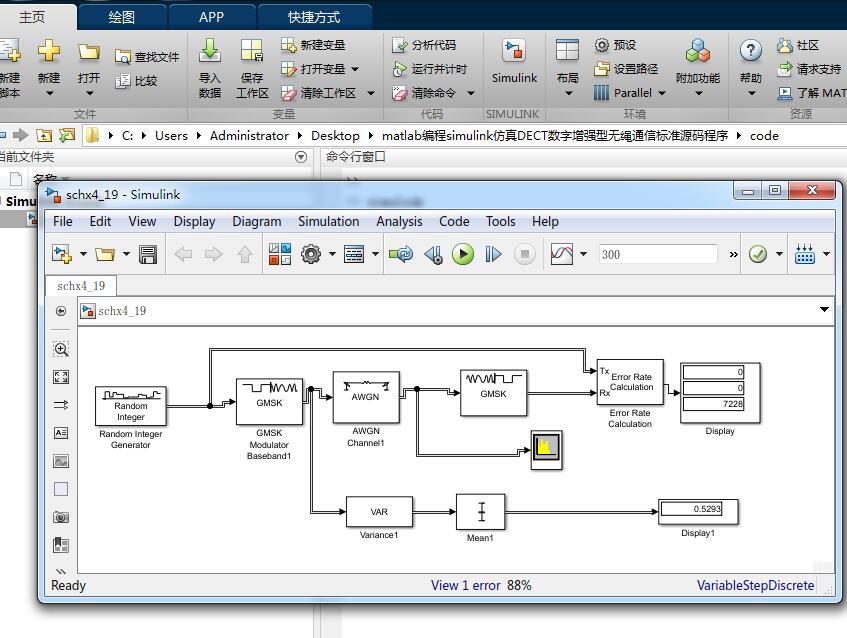
Task: Click the Fit to View palette icon
Action: click(61, 377)
